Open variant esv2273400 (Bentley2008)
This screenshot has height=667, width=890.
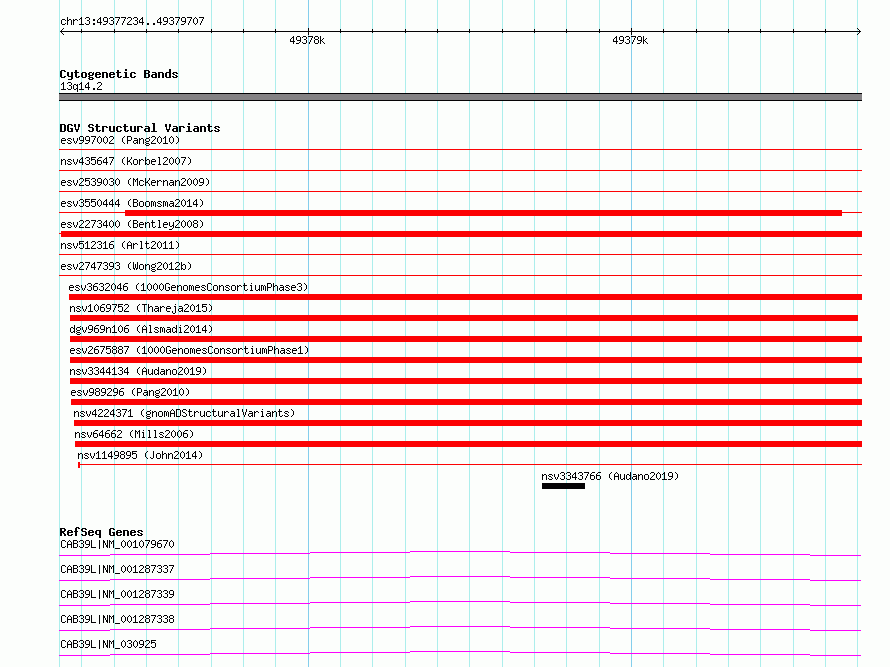coord(132,224)
